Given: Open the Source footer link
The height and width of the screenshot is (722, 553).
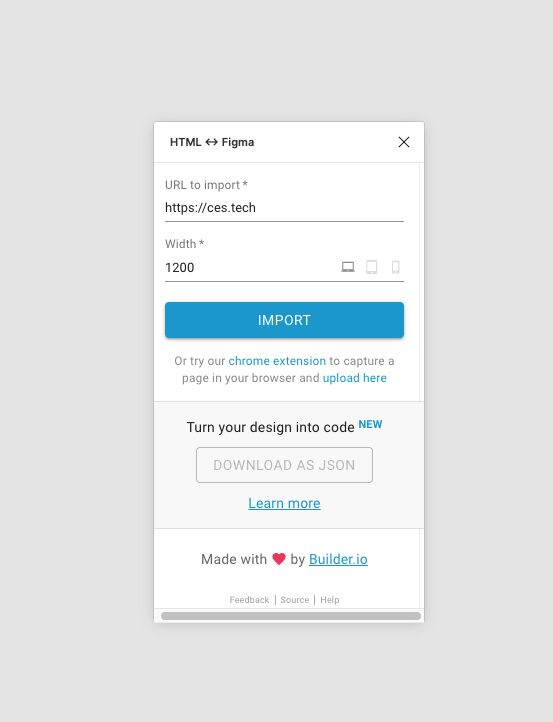Looking at the screenshot, I should point(295,600).
